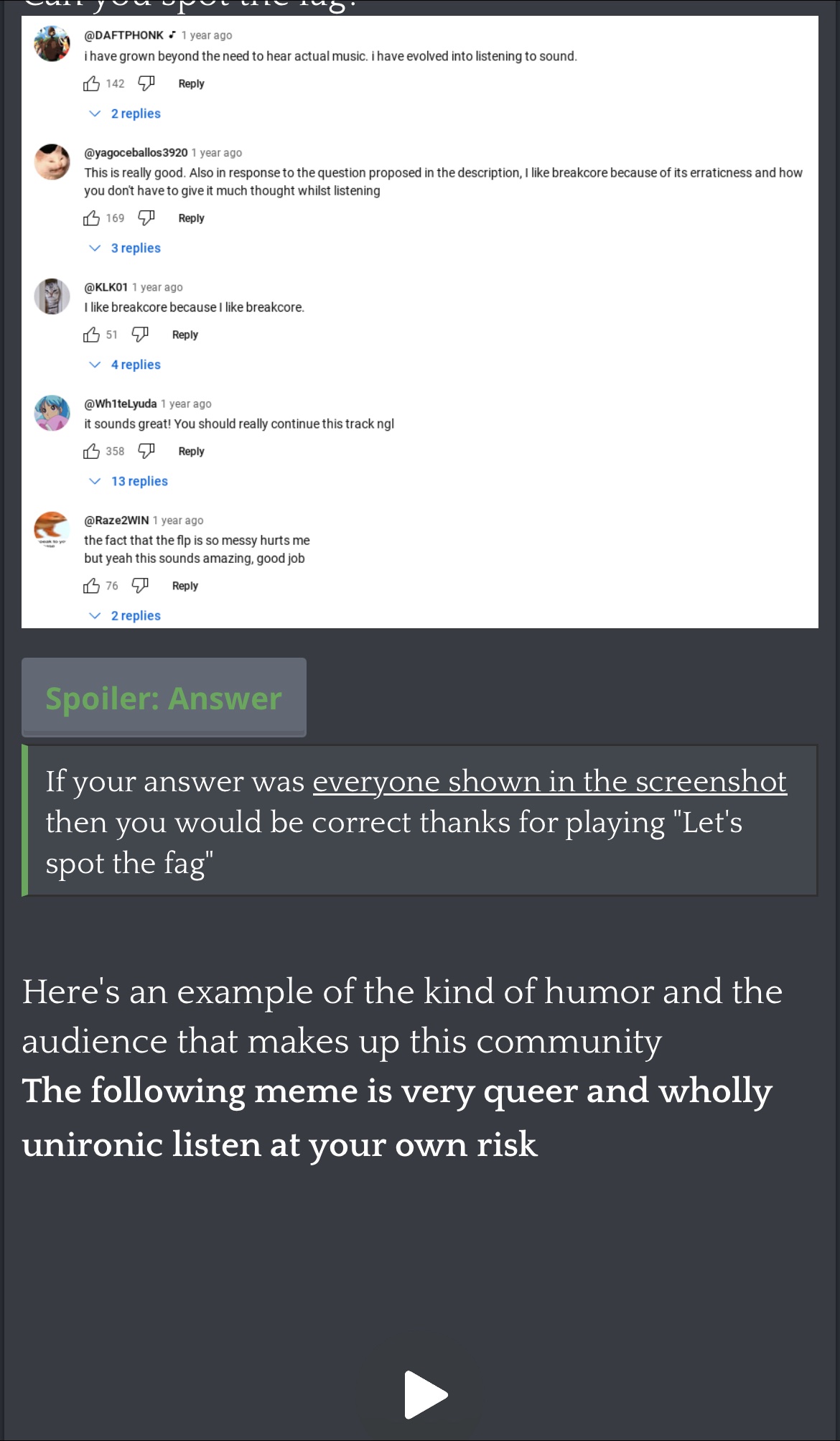The width and height of the screenshot is (840, 1441).
Task: Reply to the @Raze2WIN comment
Action: [x=185, y=586]
